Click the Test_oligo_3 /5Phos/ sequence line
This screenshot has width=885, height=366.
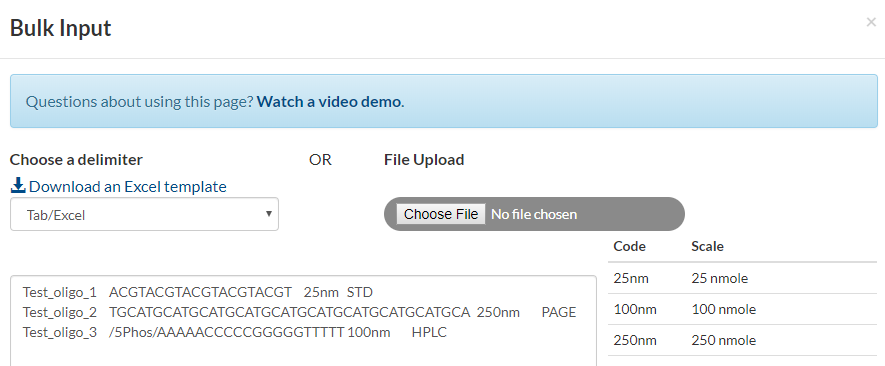(x=234, y=333)
